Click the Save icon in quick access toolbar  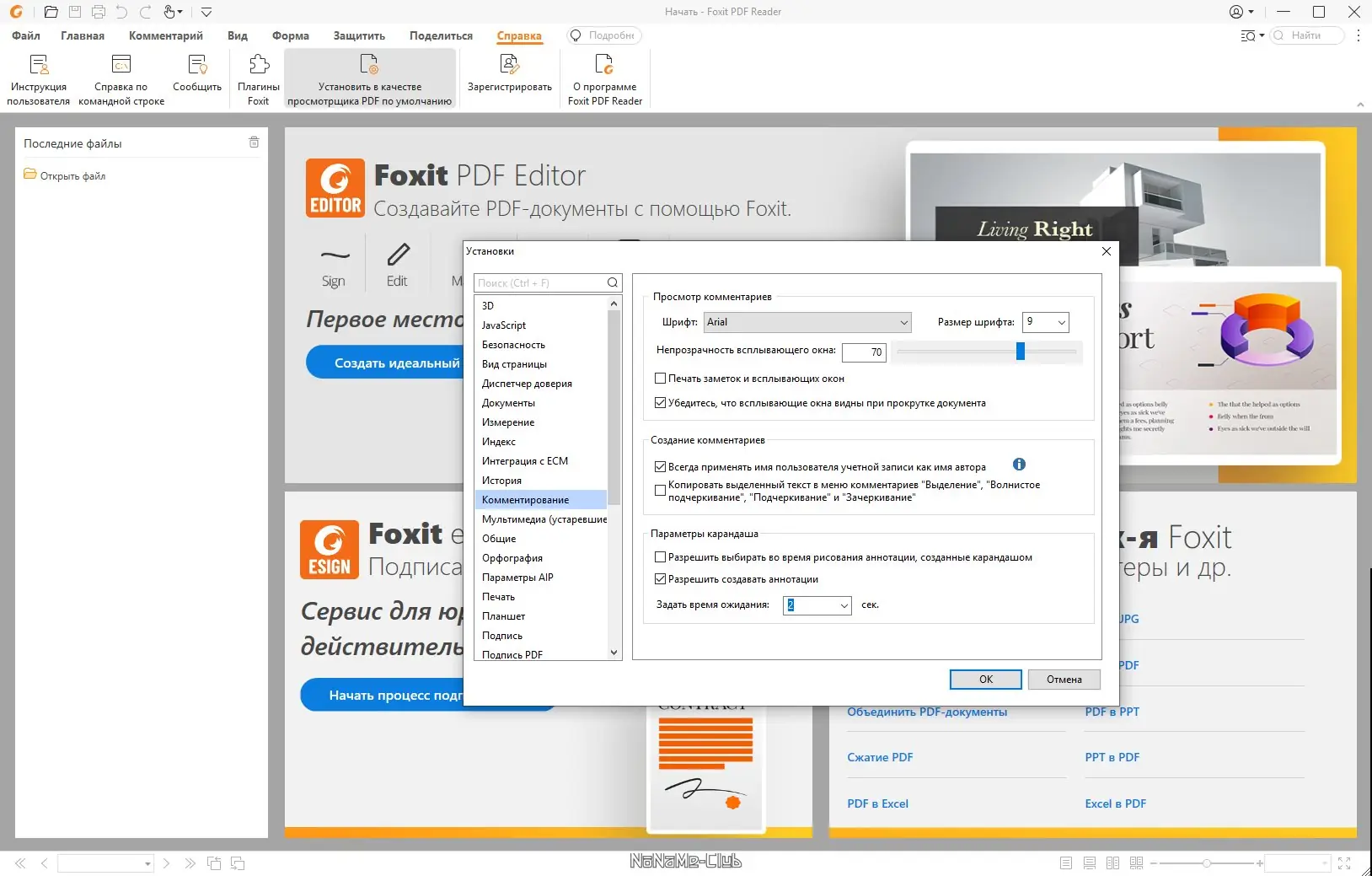click(75, 12)
